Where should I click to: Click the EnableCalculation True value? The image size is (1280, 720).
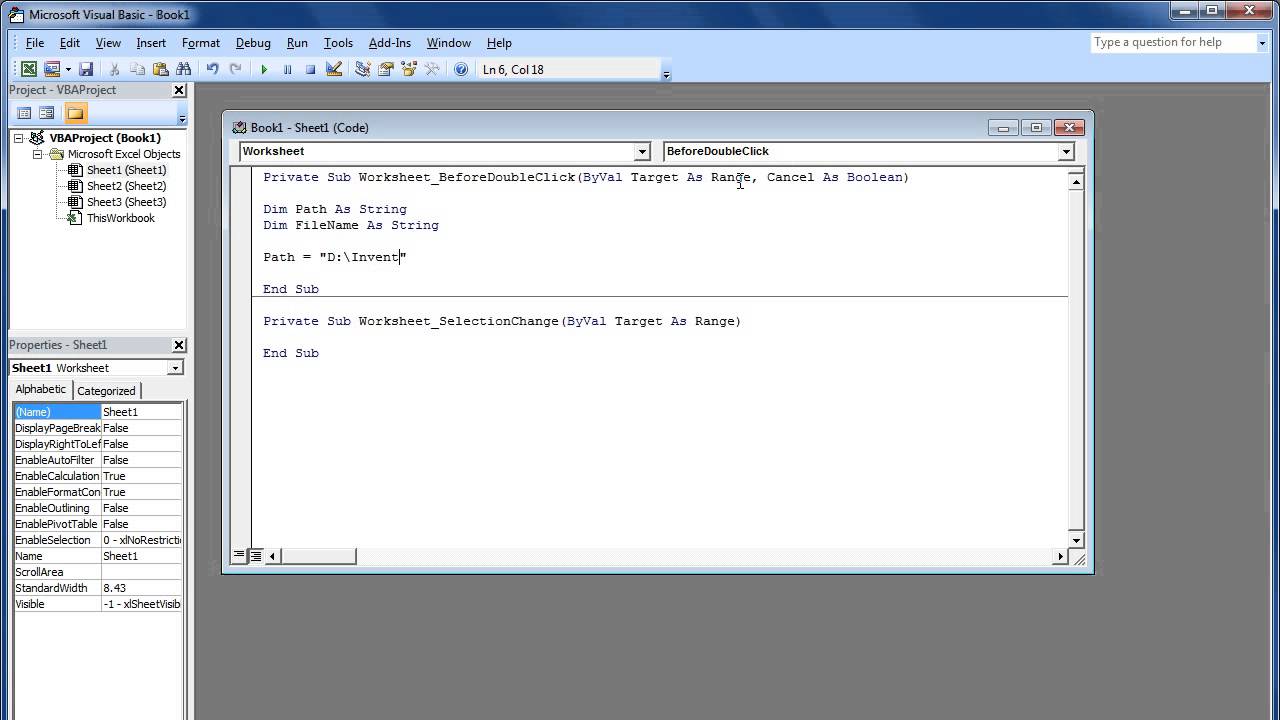142,476
